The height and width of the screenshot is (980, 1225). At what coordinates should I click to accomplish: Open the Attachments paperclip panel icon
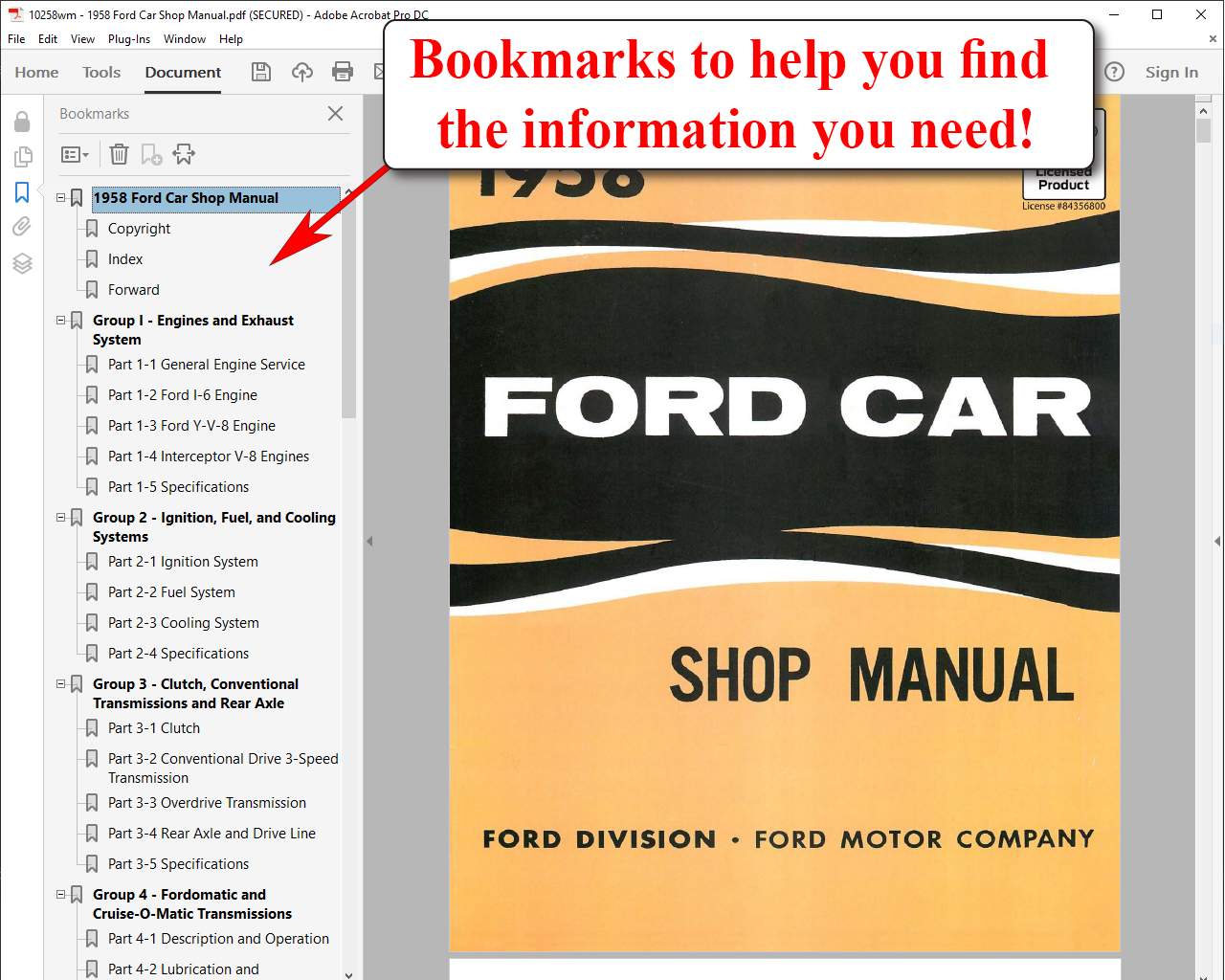[22, 227]
